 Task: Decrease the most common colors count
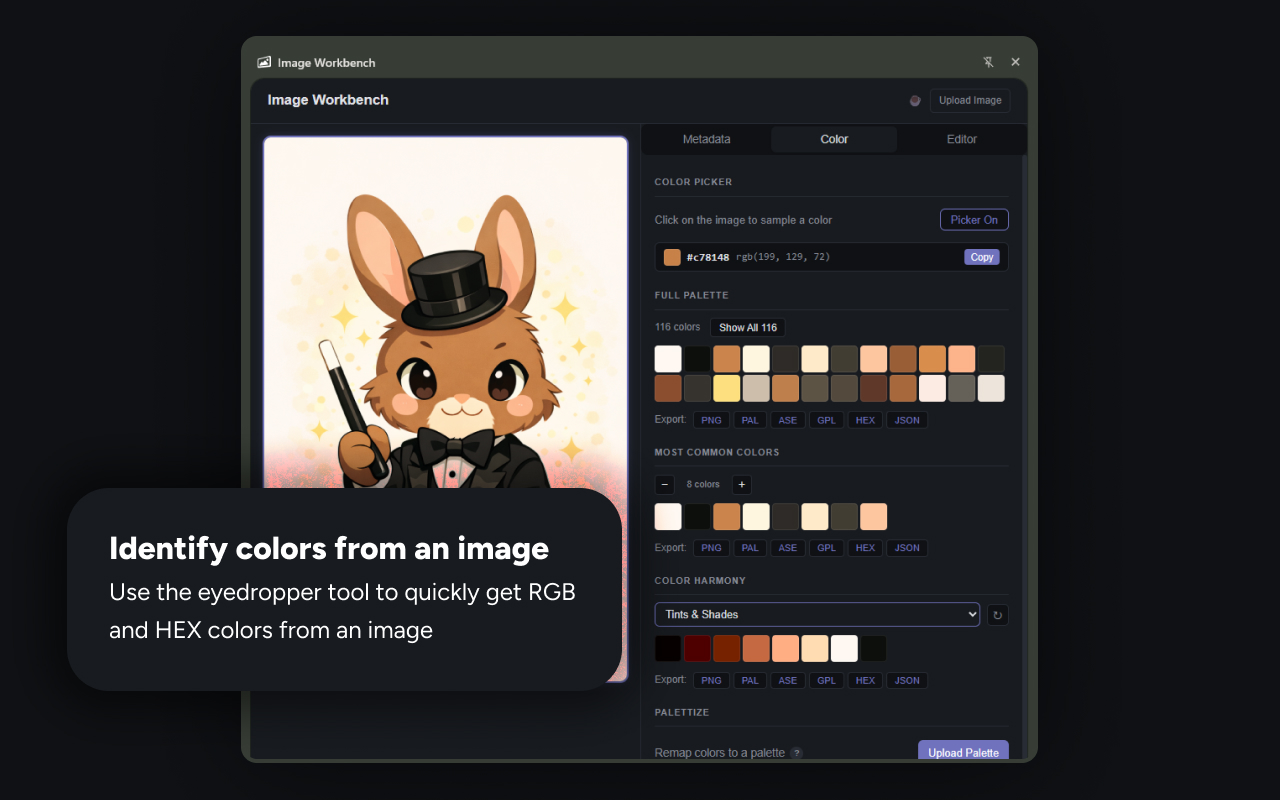tap(664, 484)
